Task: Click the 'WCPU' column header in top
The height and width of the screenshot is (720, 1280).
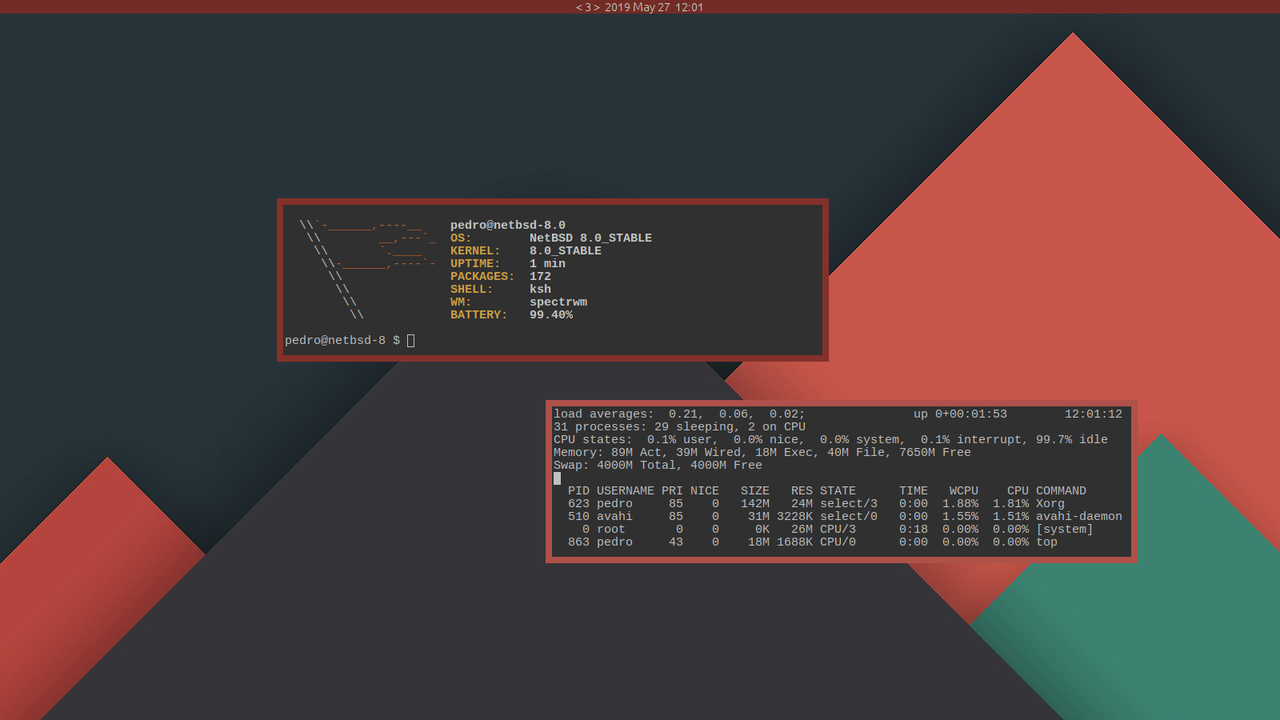Action: (x=964, y=491)
